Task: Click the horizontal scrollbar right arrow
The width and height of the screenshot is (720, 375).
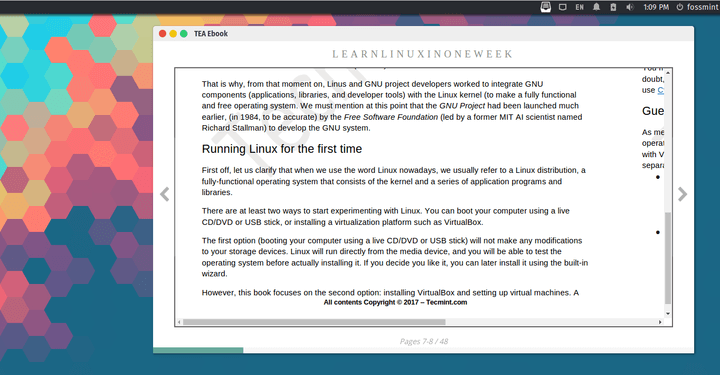Action: [660, 322]
